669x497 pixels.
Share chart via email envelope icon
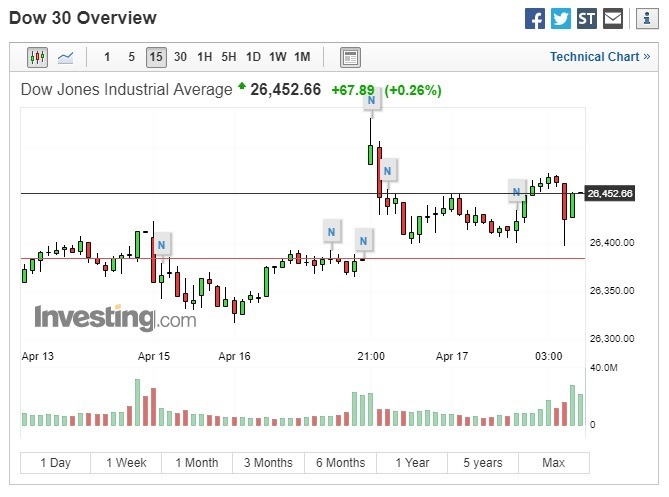613,19
